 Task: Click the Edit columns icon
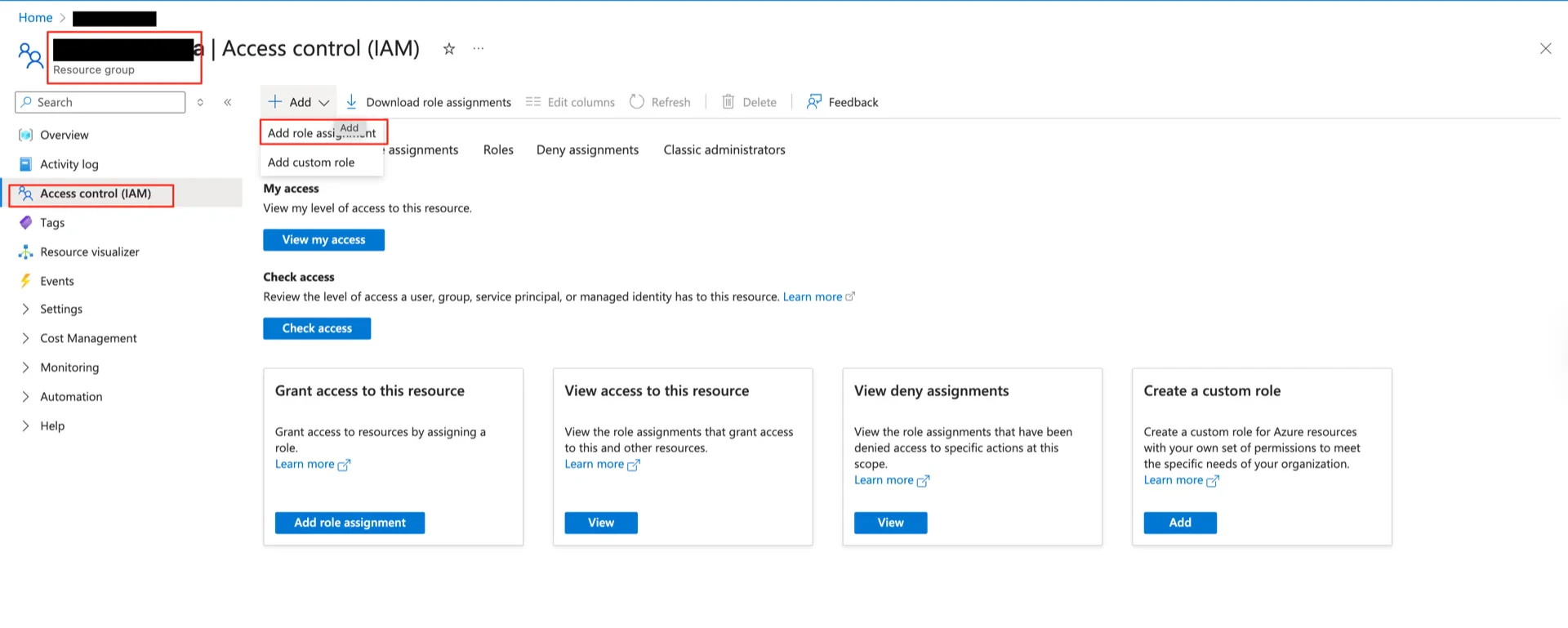(533, 102)
